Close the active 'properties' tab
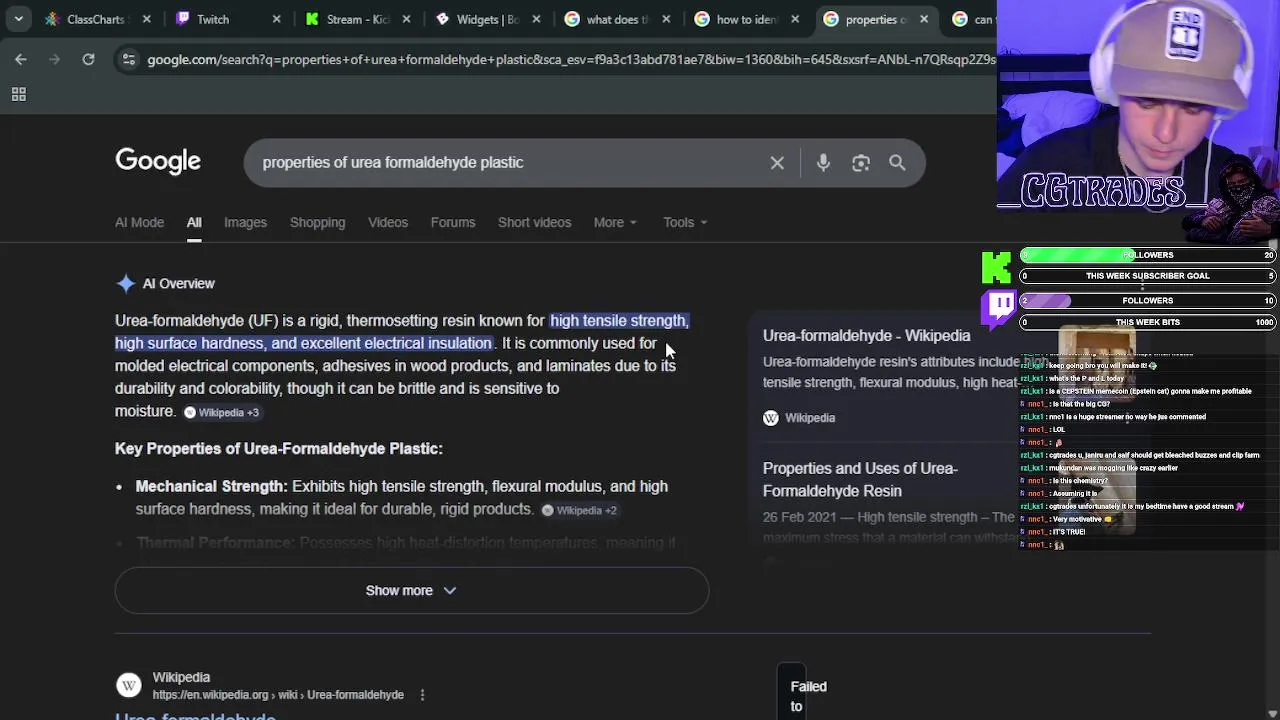The image size is (1280, 720). [x=924, y=19]
